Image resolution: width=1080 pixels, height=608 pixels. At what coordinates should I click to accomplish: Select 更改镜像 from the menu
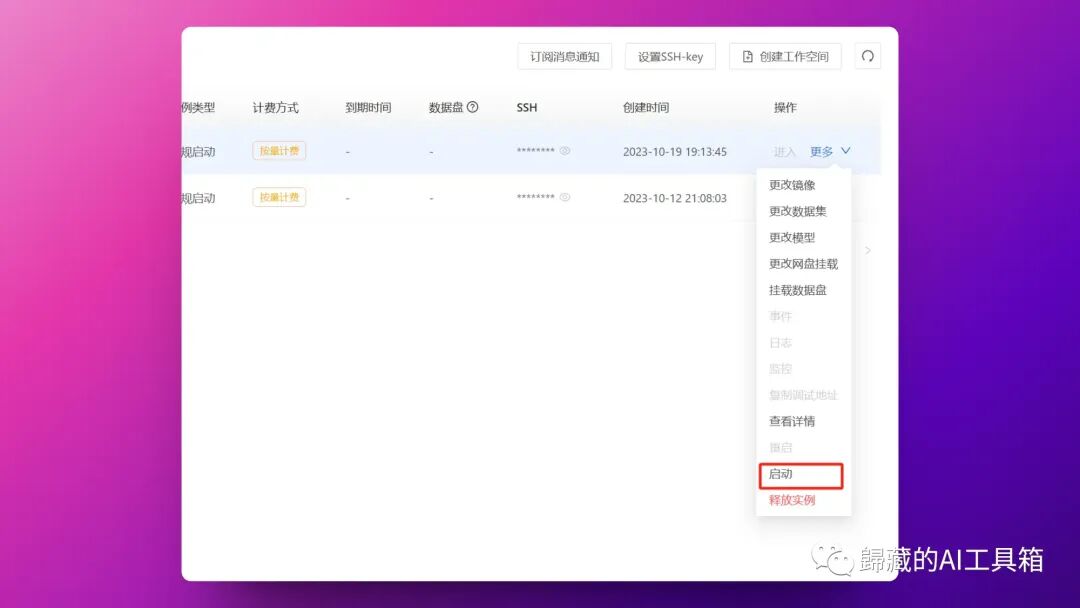coord(792,185)
